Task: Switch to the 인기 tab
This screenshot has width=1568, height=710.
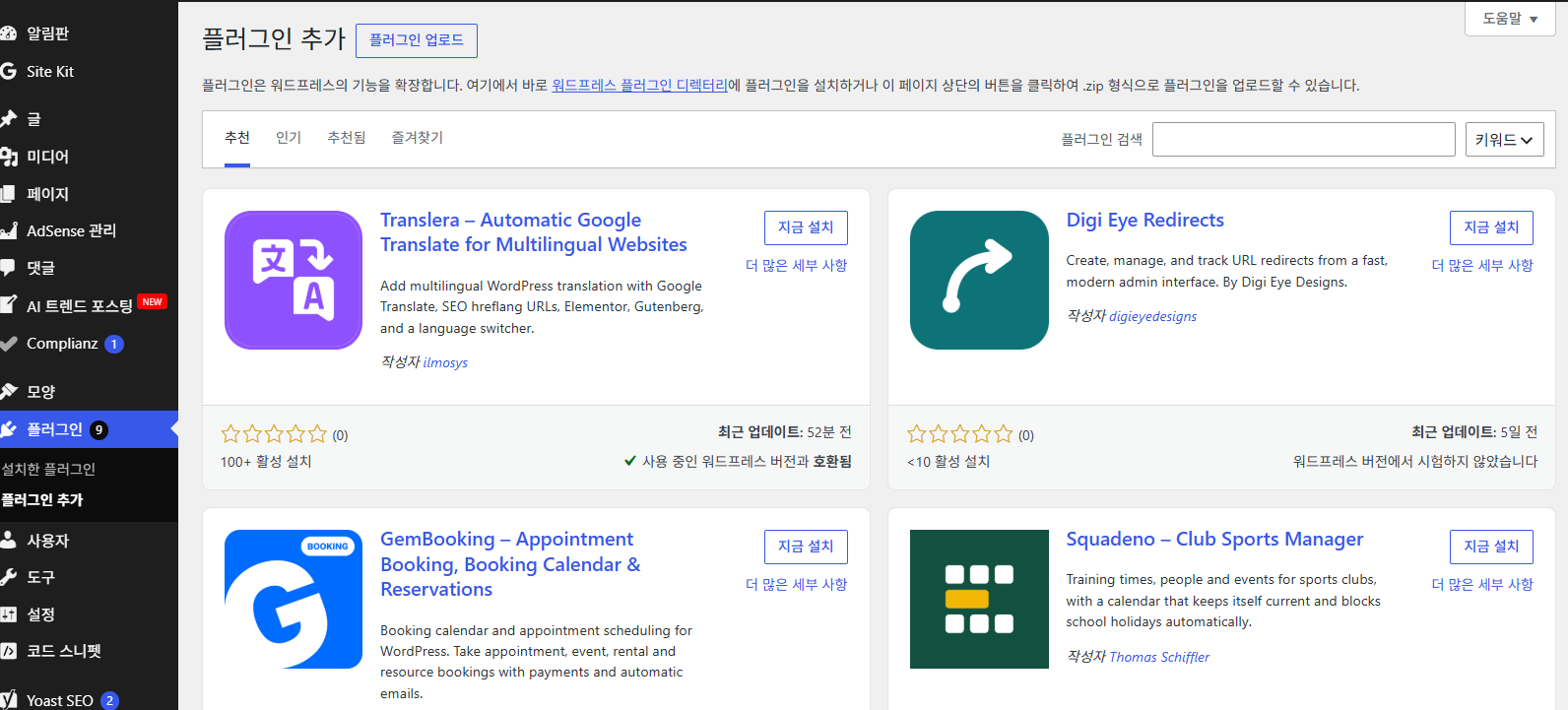Action: click(x=289, y=138)
